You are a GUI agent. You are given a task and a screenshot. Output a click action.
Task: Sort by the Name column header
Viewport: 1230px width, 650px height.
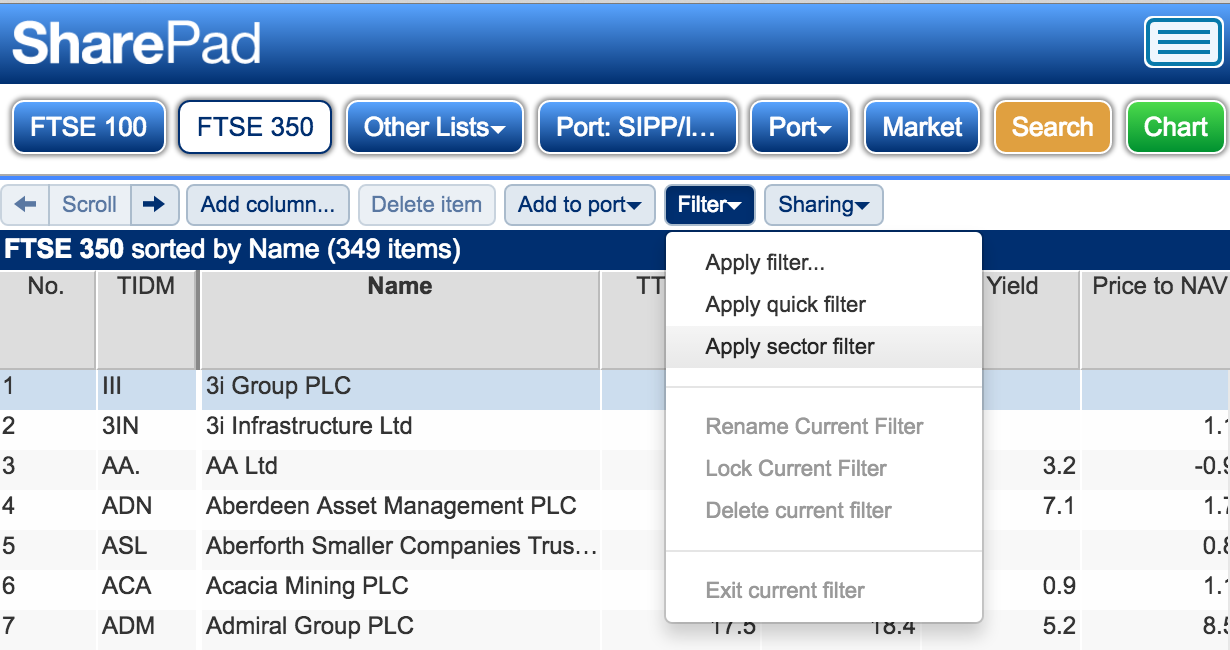coord(400,318)
